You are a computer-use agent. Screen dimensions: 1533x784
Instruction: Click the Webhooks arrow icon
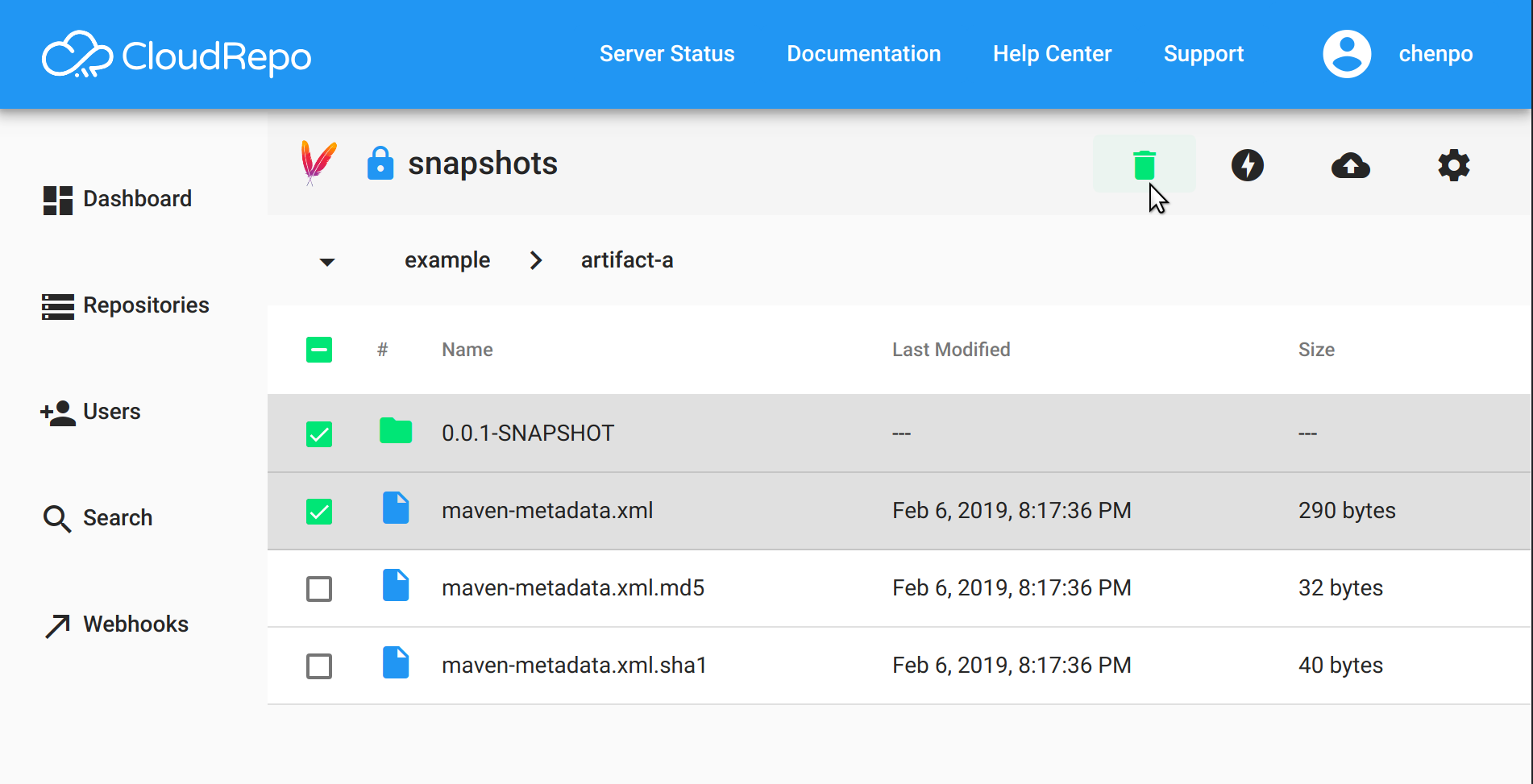click(57, 625)
